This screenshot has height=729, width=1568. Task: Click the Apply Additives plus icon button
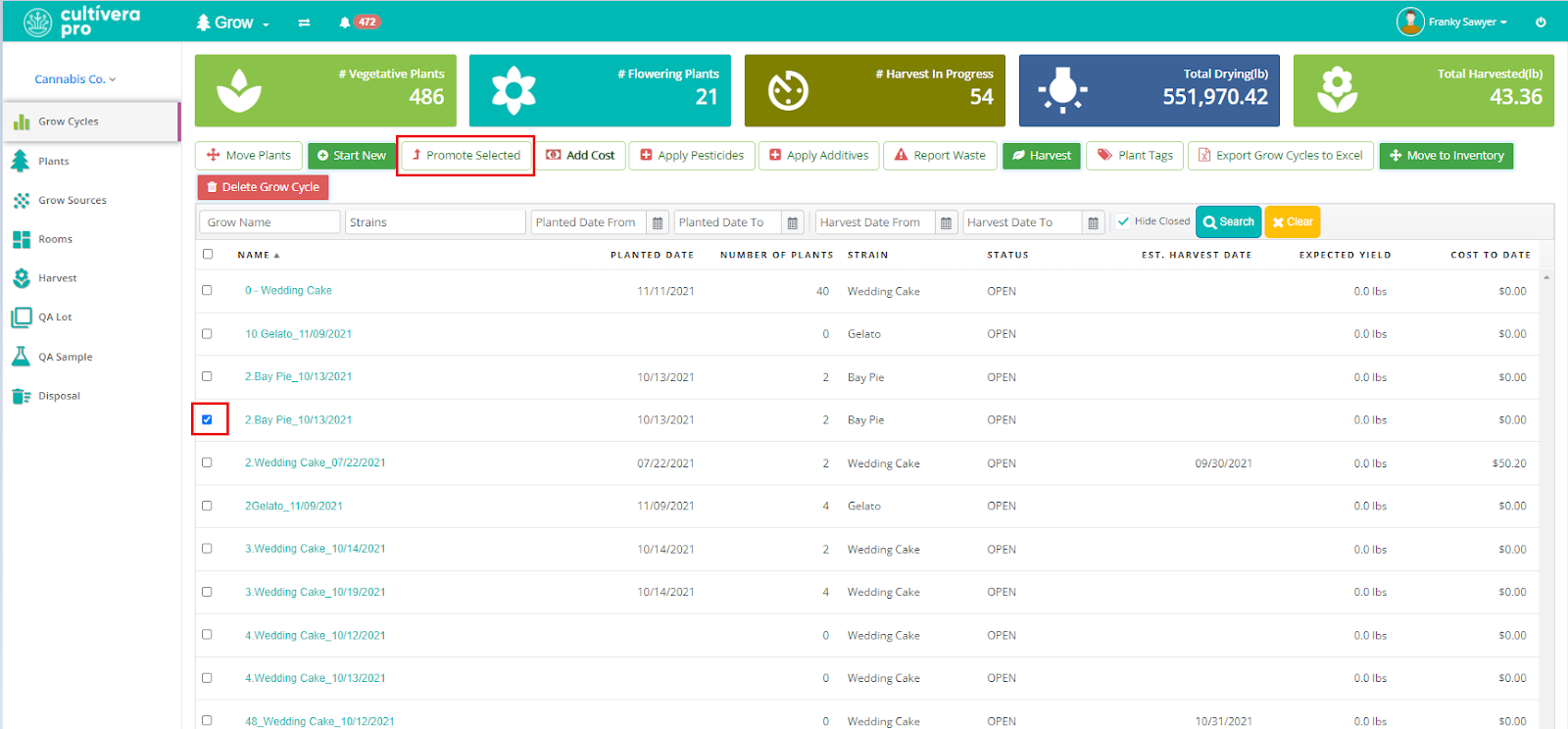(x=819, y=156)
